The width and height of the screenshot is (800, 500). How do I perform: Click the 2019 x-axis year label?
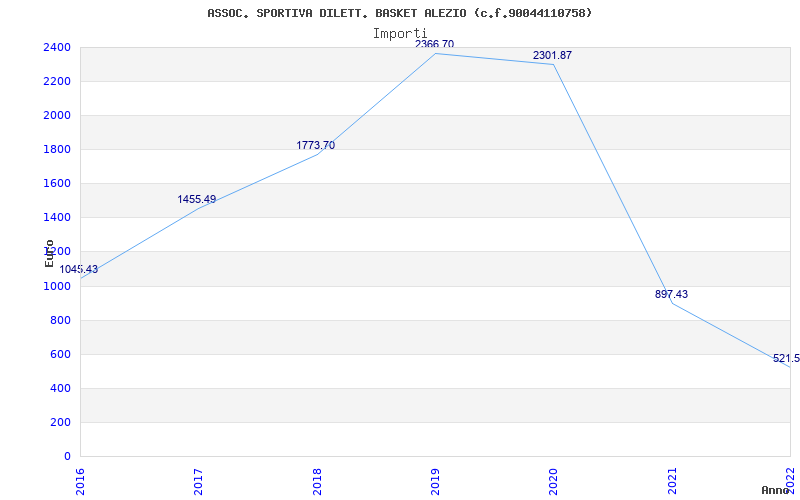point(435,481)
